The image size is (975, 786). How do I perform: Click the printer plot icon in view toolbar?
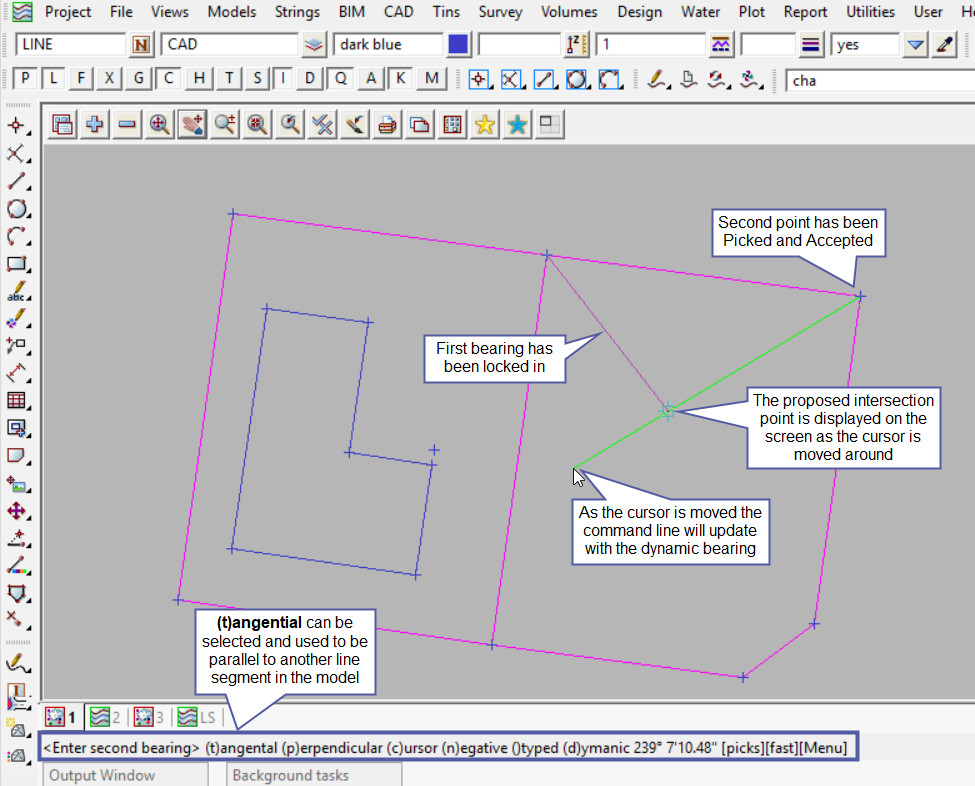tap(387, 124)
